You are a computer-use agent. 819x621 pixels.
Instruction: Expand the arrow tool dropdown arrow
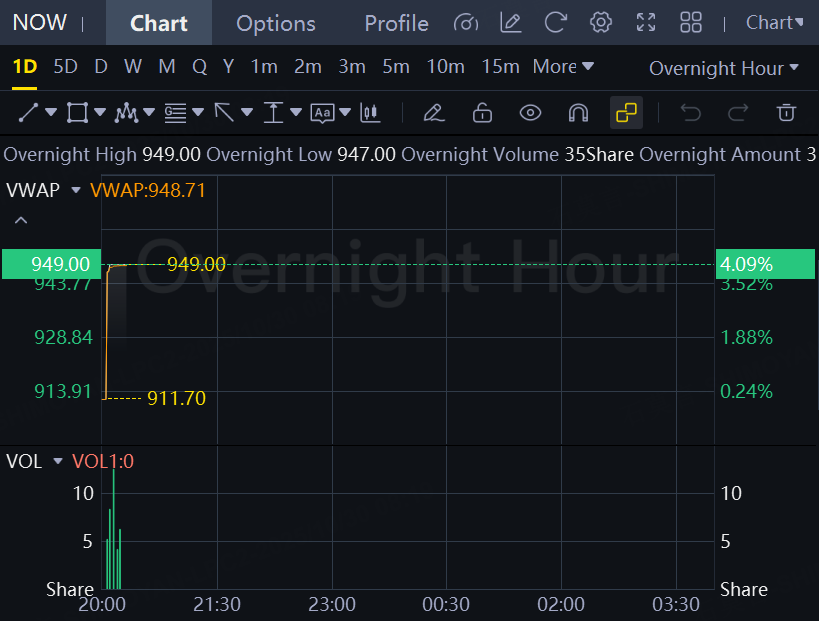247,112
